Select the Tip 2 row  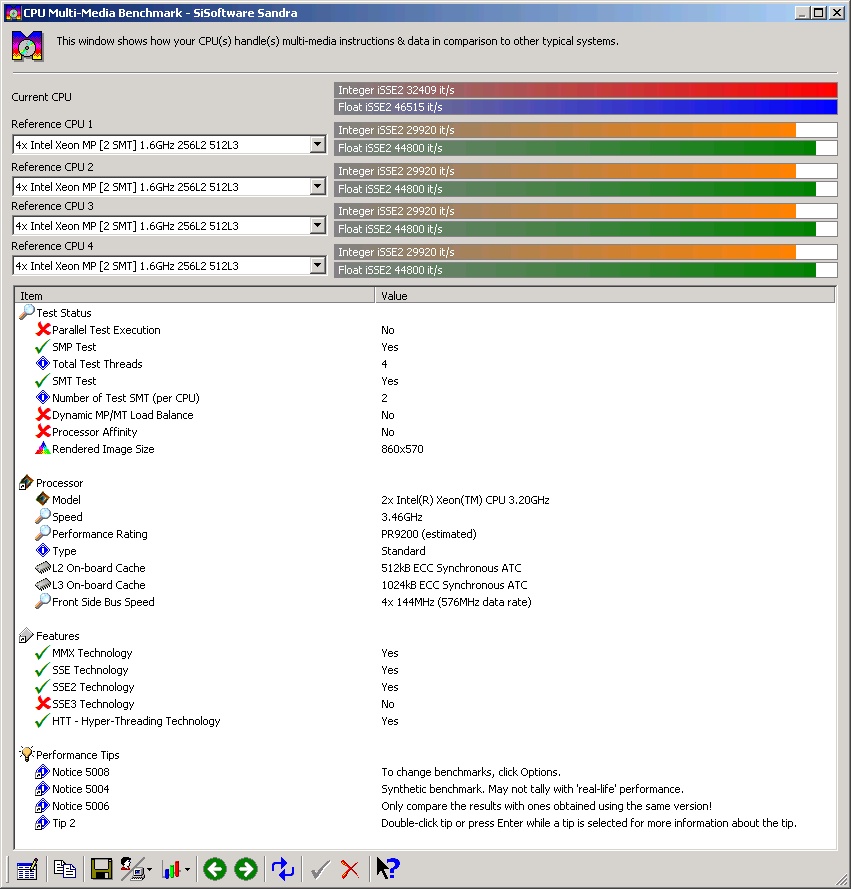click(425, 823)
